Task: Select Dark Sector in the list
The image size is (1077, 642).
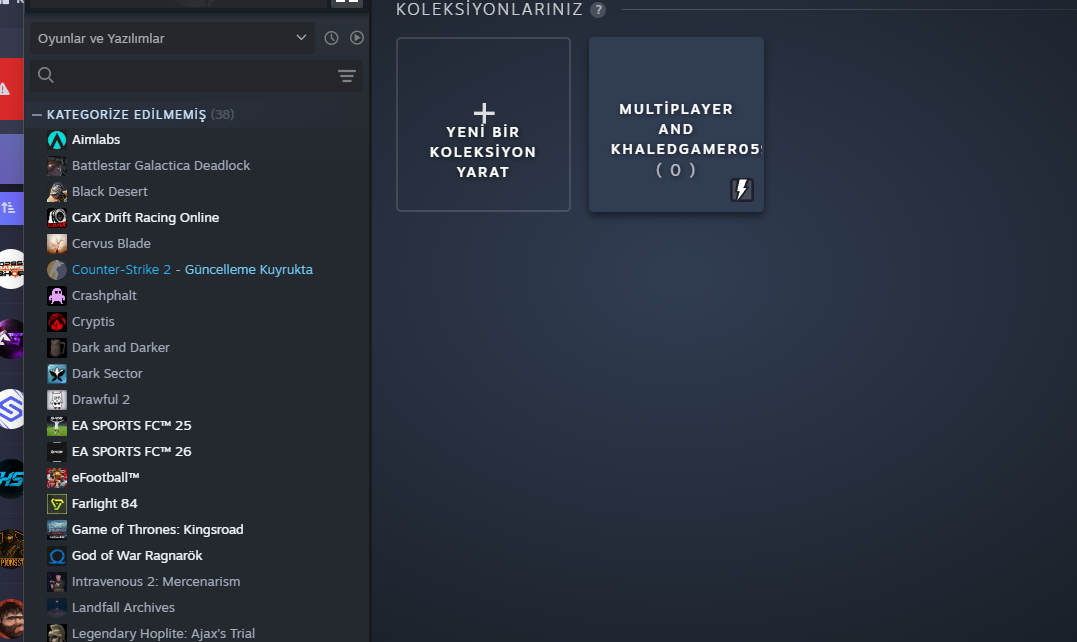Action: pos(107,374)
